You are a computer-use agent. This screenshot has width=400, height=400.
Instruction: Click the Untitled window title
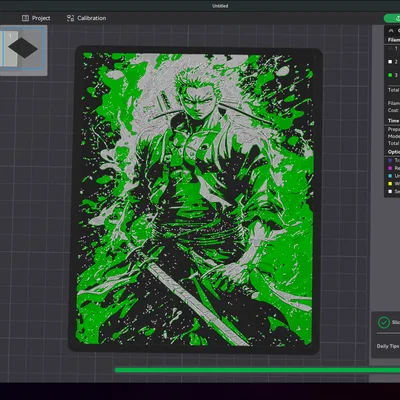[220, 6]
